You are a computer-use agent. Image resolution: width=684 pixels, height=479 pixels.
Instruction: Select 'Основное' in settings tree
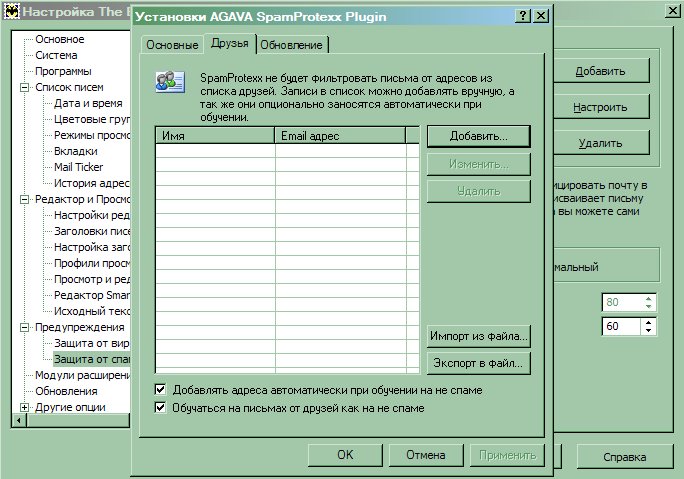(60, 39)
